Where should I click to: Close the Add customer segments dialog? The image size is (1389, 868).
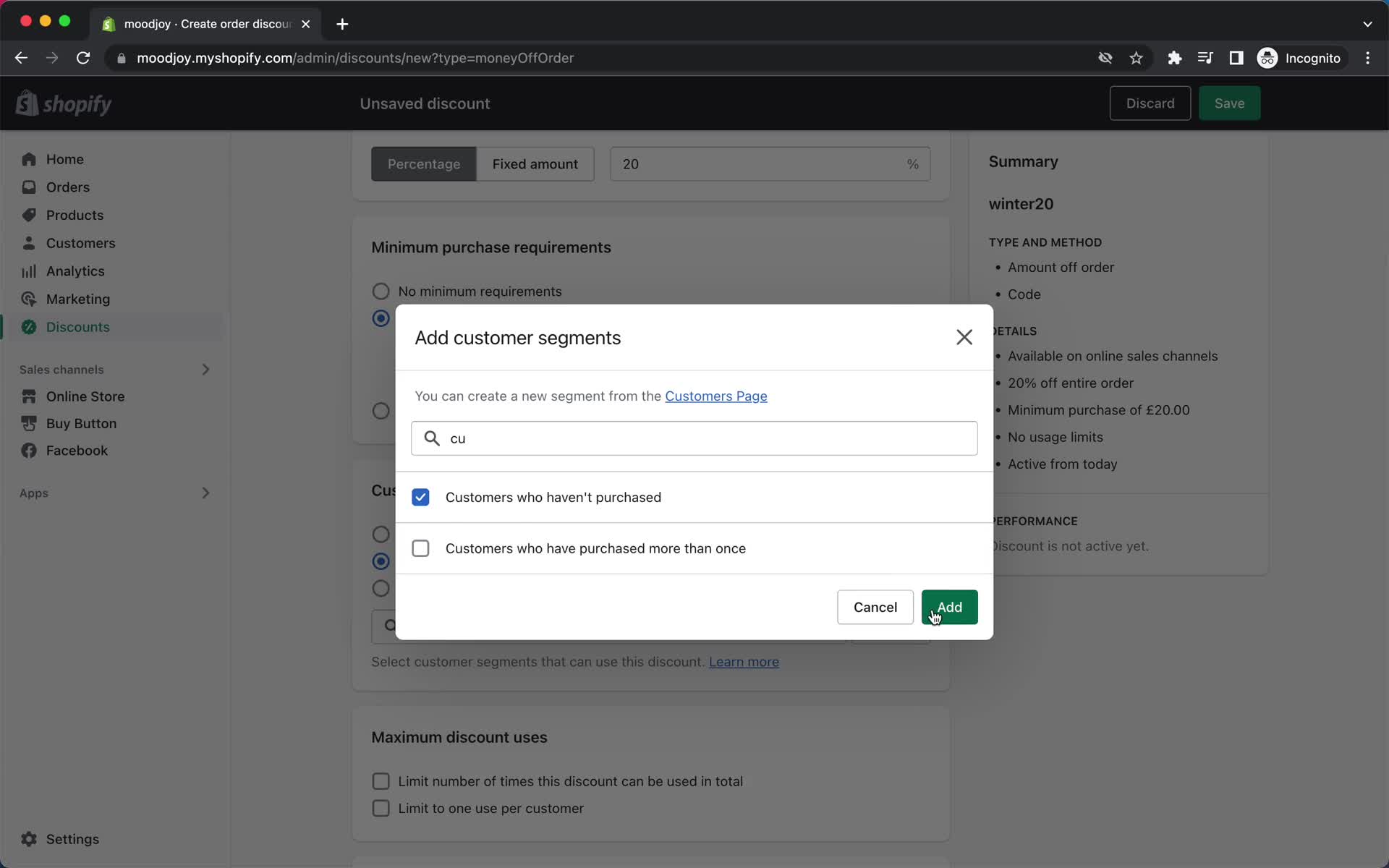(963, 336)
